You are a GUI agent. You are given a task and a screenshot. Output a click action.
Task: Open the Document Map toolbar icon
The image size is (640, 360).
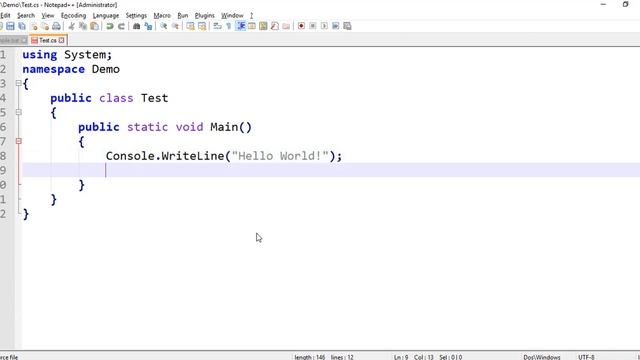click(263, 26)
